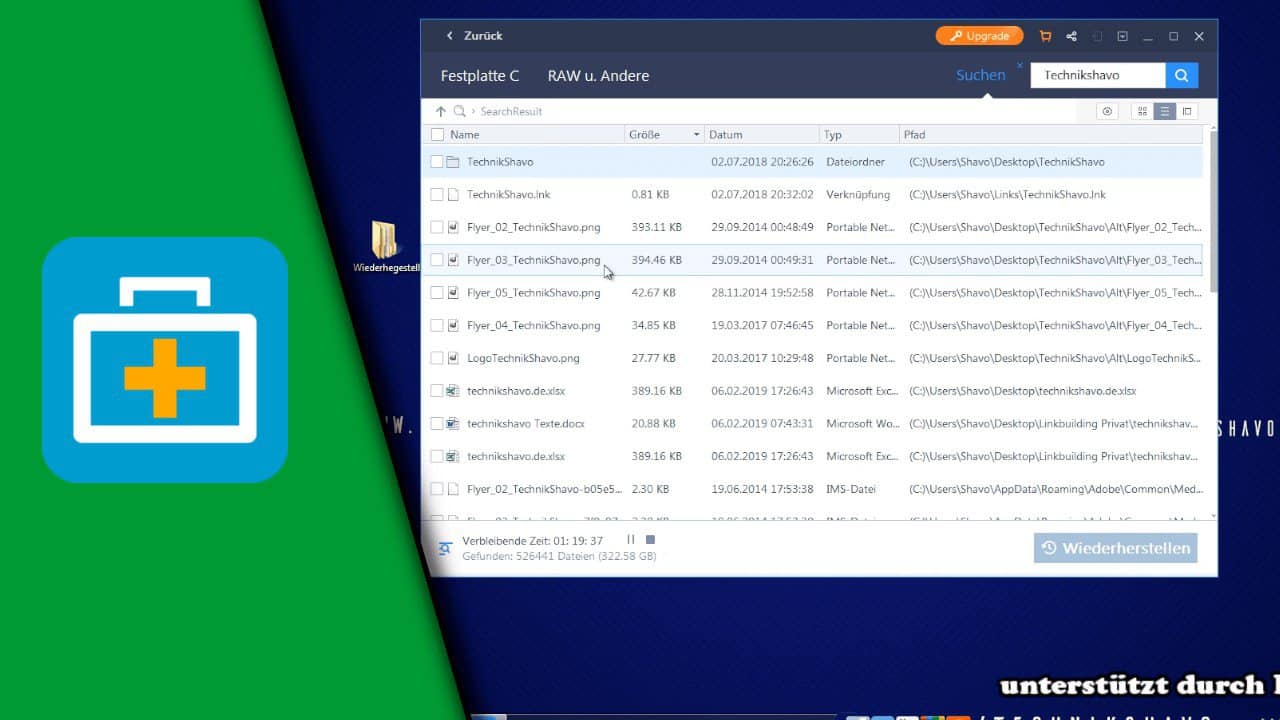Click the scan status icon at bottom left
The height and width of the screenshot is (720, 1280).
pos(445,548)
